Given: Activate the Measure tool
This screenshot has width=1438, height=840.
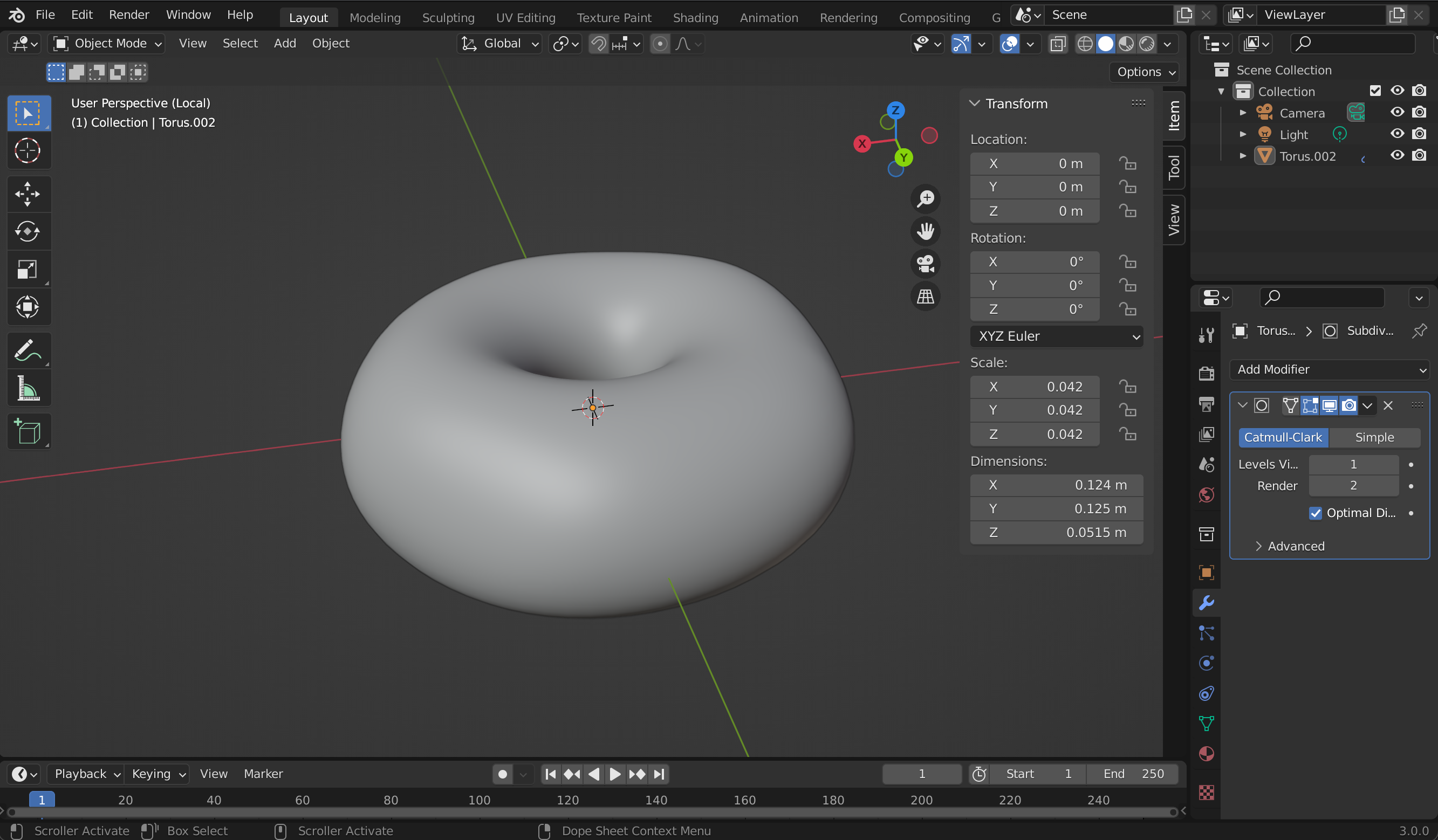Looking at the screenshot, I should click(29, 388).
